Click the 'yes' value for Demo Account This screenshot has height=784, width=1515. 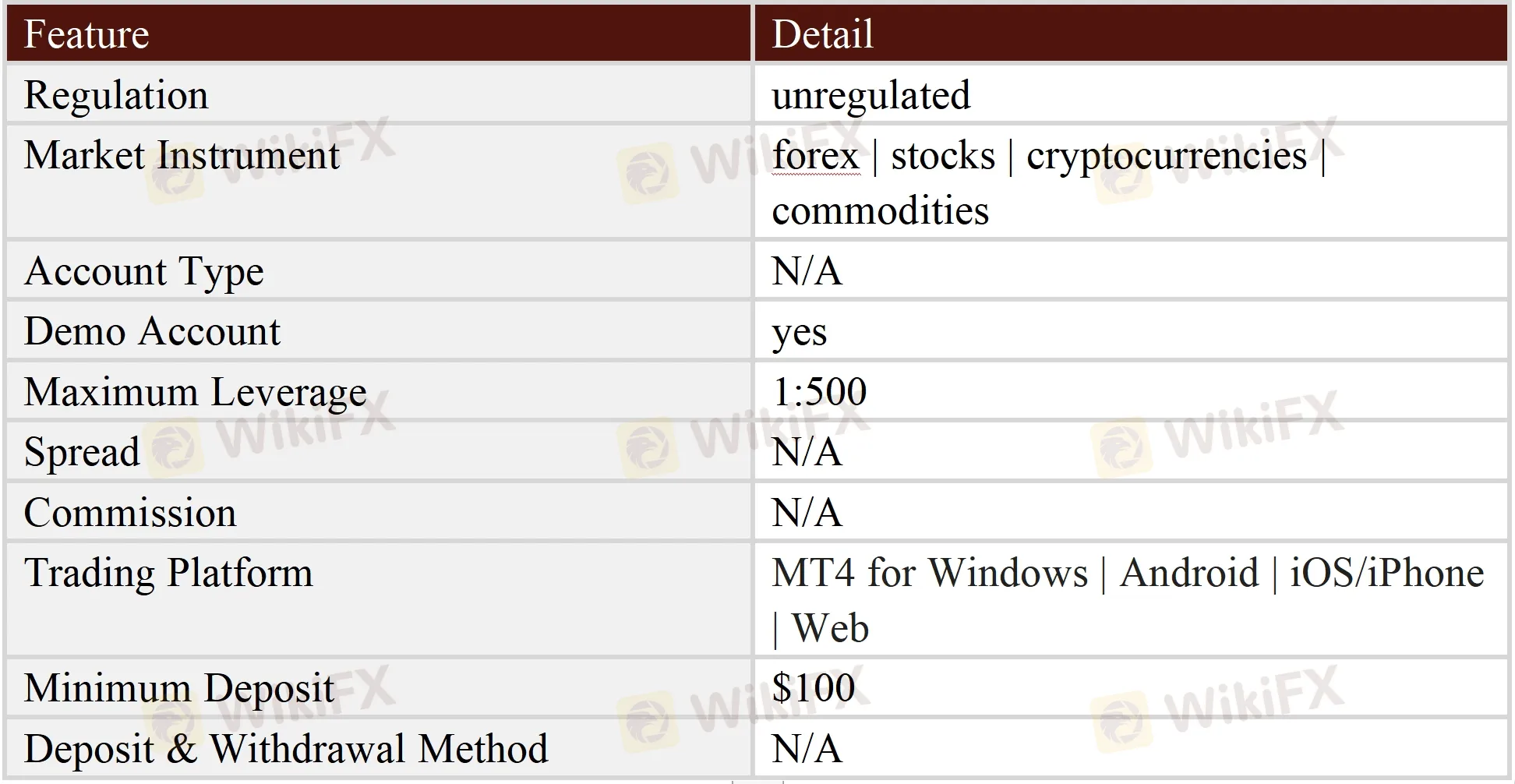[799, 333]
